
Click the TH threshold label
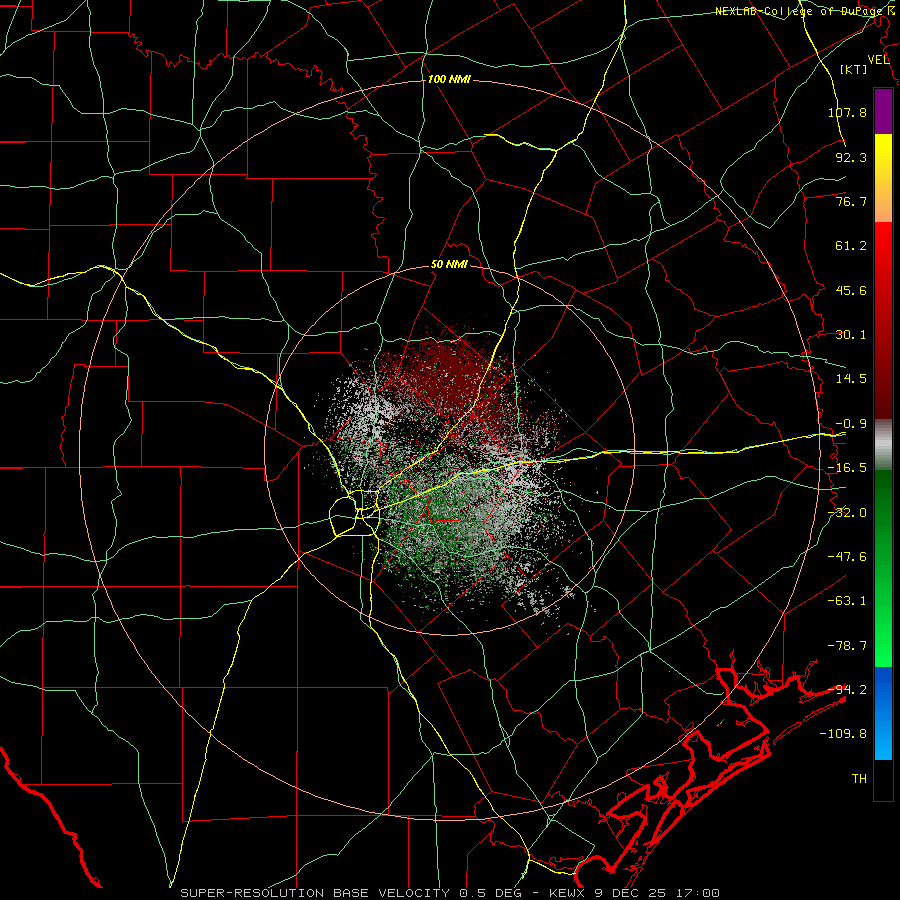pyautogui.click(x=859, y=779)
